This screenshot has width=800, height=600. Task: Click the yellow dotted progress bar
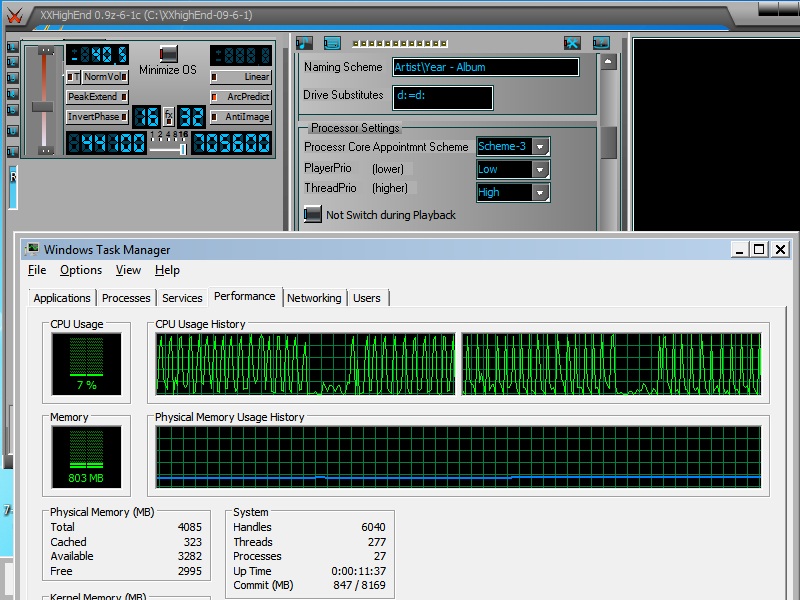click(400, 43)
